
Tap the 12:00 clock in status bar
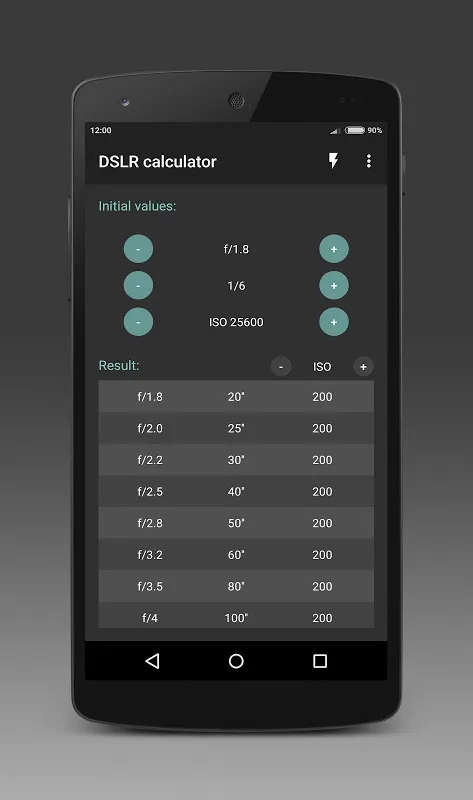101,130
